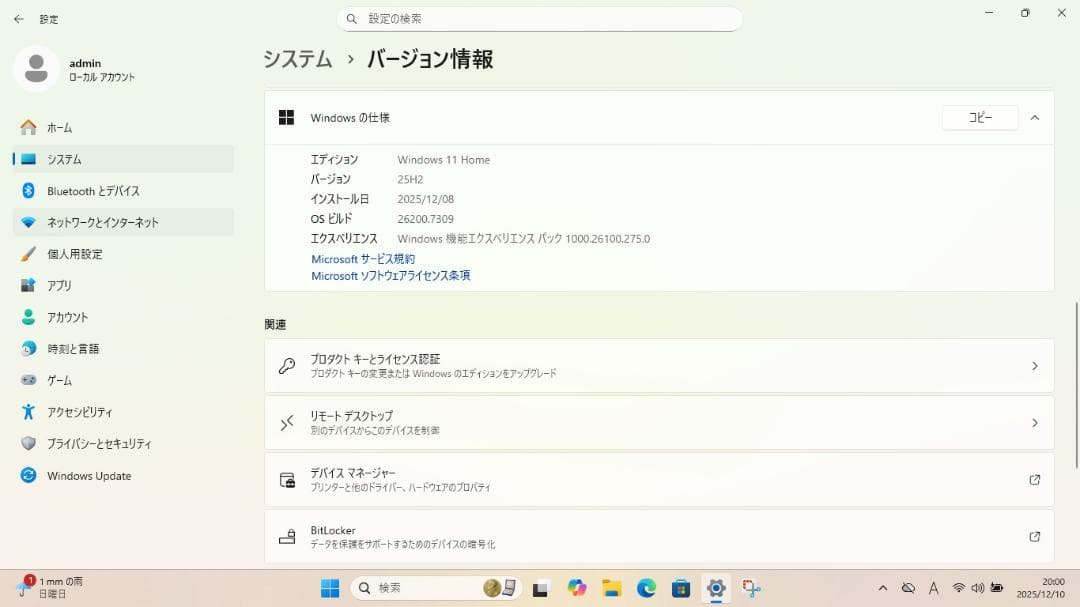Click the IME input indicator A

(933, 588)
